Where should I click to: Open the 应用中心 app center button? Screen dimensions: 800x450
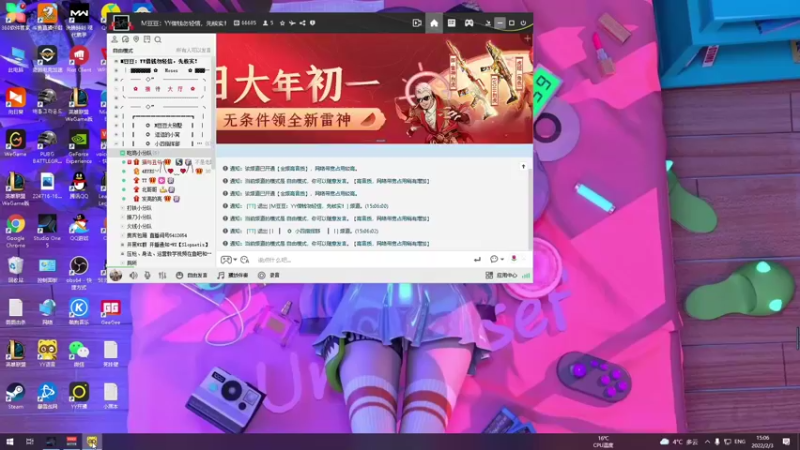tap(502, 276)
